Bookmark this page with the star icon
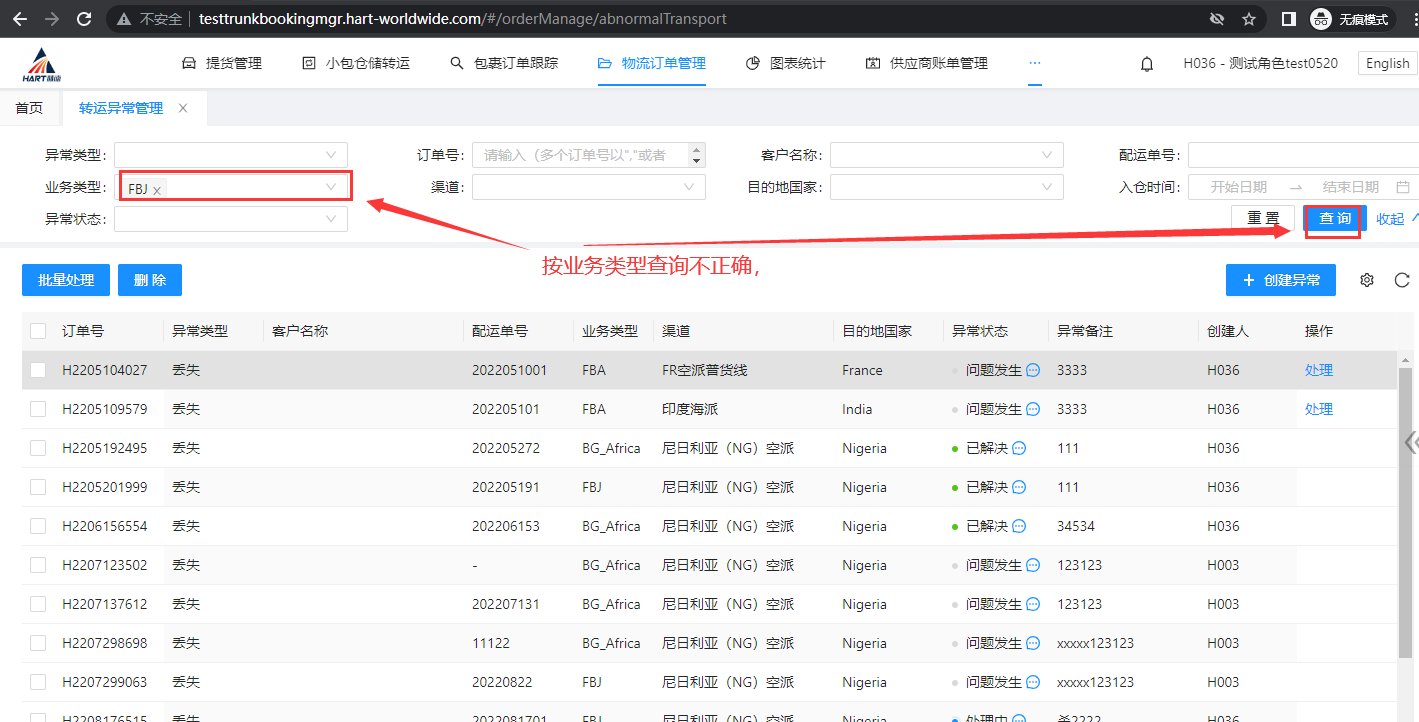Image resolution: width=1419 pixels, height=722 pixels. tap(1249, 19)
